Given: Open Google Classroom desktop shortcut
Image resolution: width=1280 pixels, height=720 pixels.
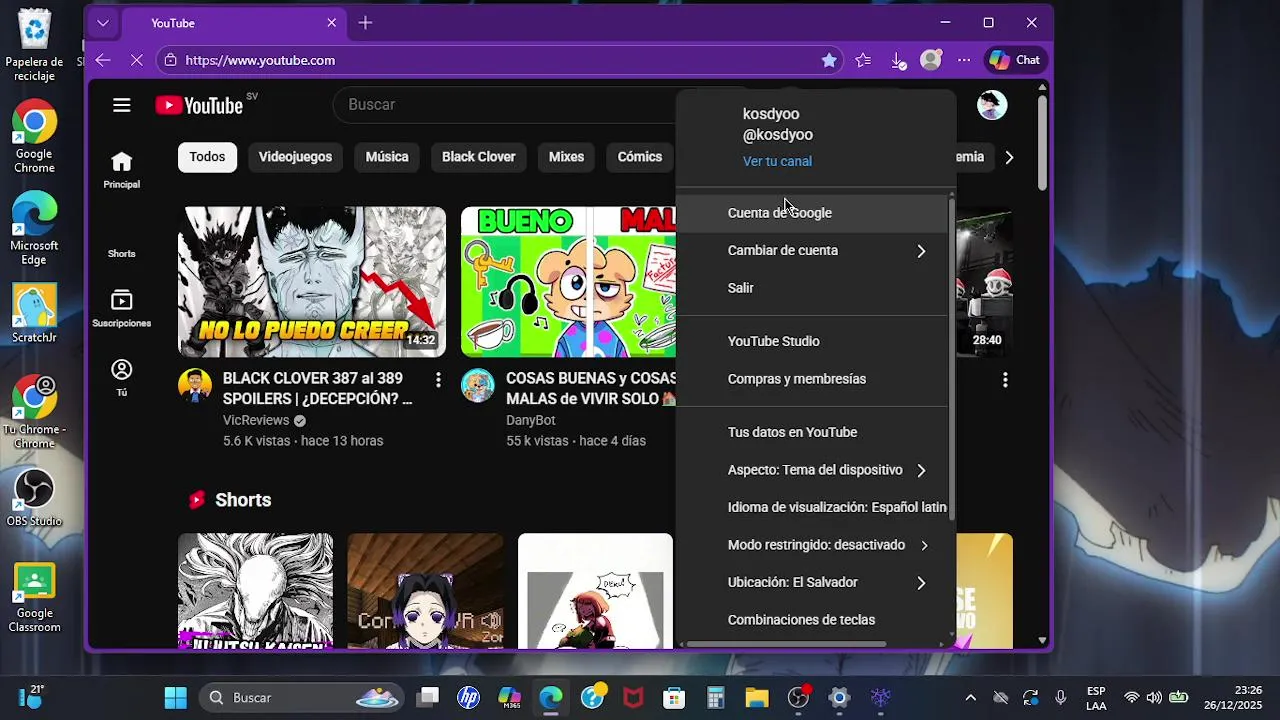Looking at the screenshot, I should pos(34,597).
